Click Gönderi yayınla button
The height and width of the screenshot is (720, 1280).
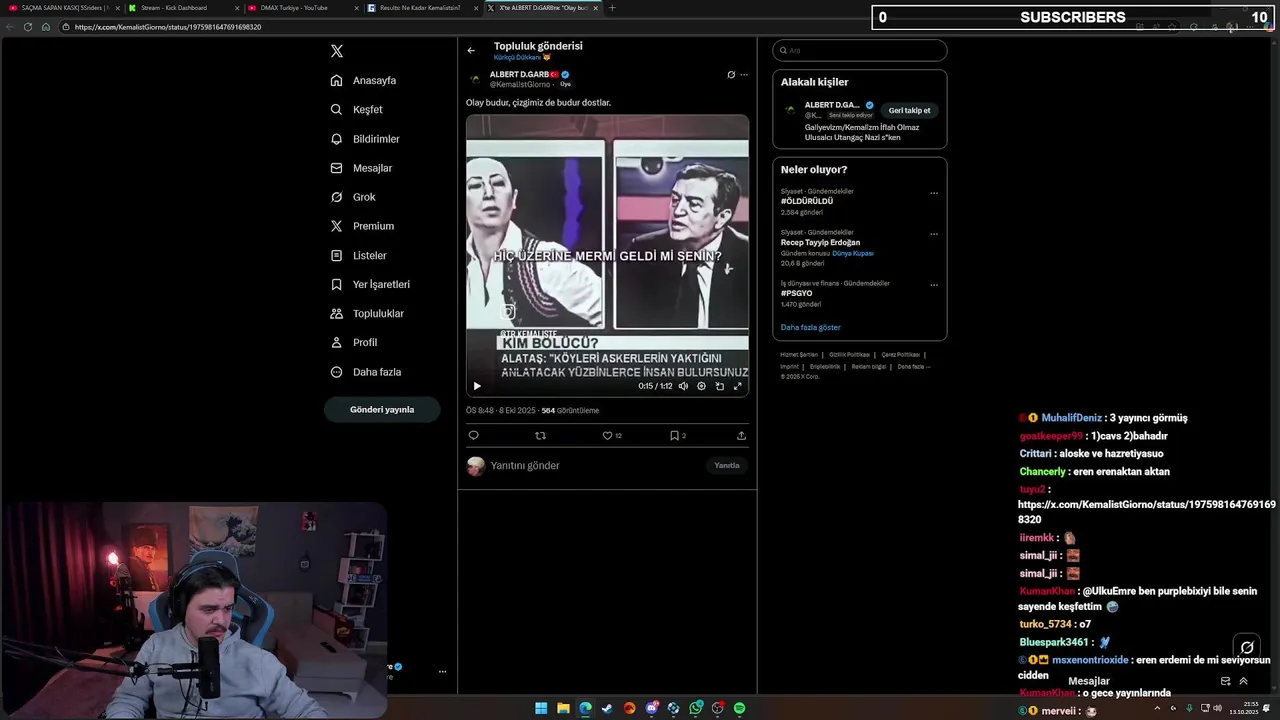pos(382,409)
